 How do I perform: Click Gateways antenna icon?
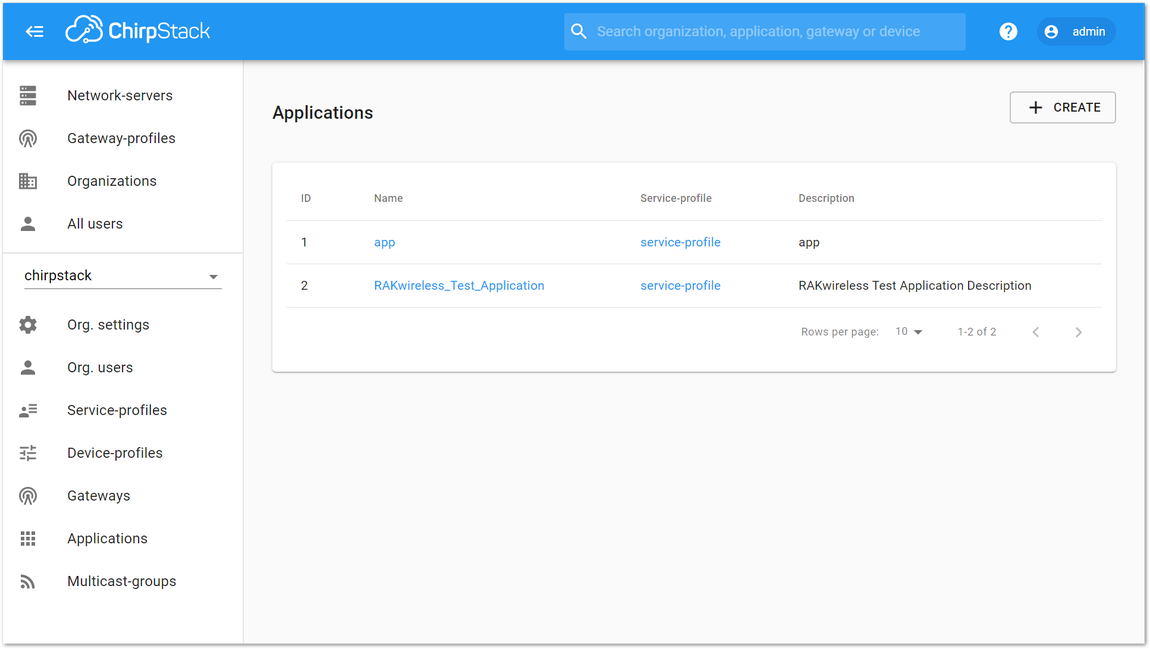click(x=28, y=496)
